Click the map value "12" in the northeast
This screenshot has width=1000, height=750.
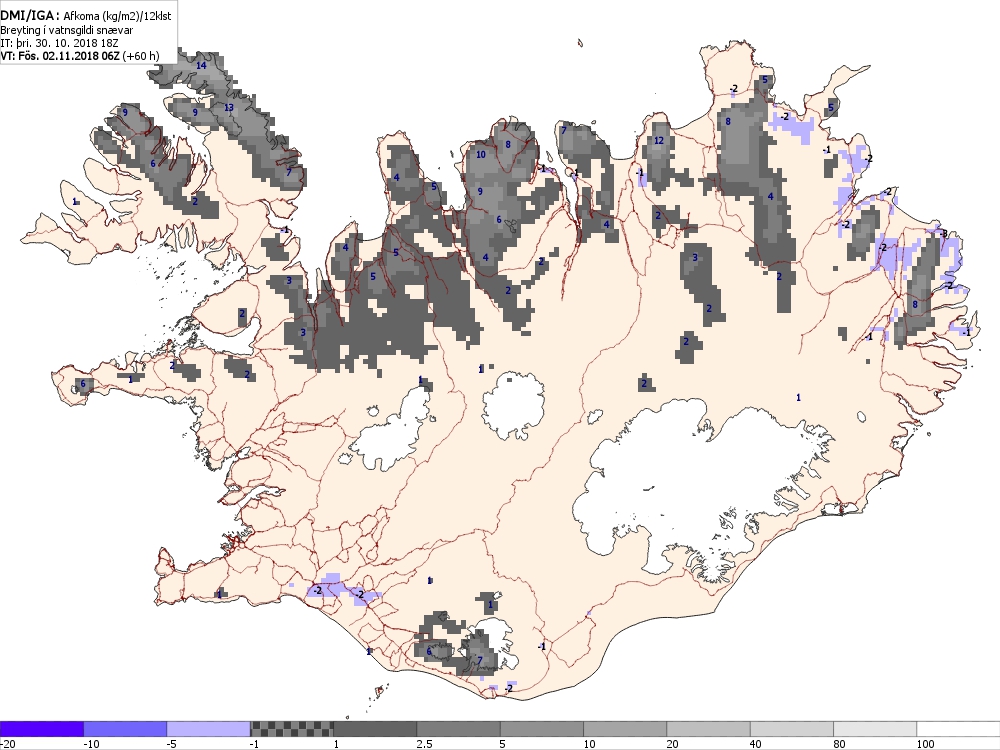[659, 140]
